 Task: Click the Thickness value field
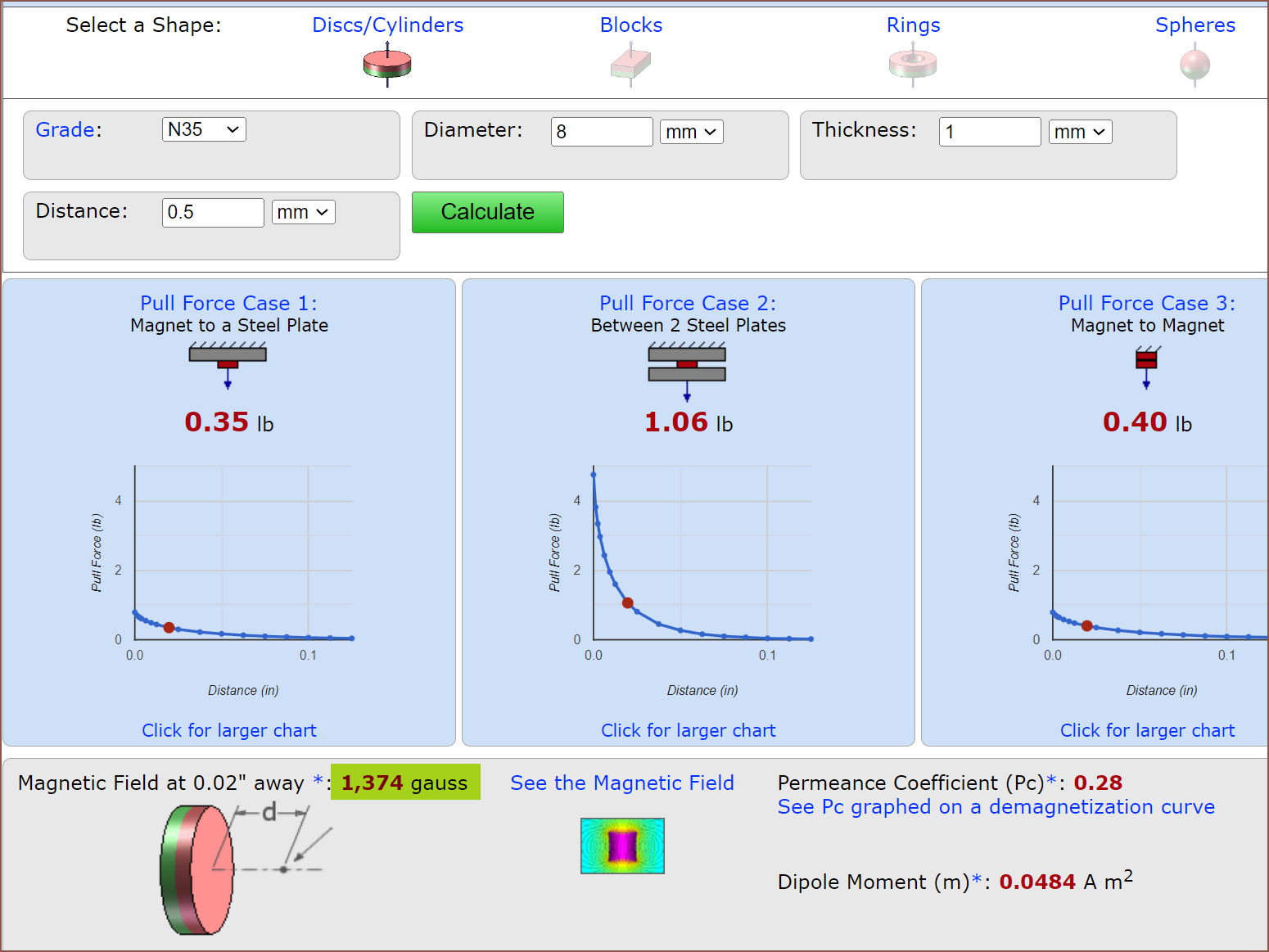pos(989,132)
